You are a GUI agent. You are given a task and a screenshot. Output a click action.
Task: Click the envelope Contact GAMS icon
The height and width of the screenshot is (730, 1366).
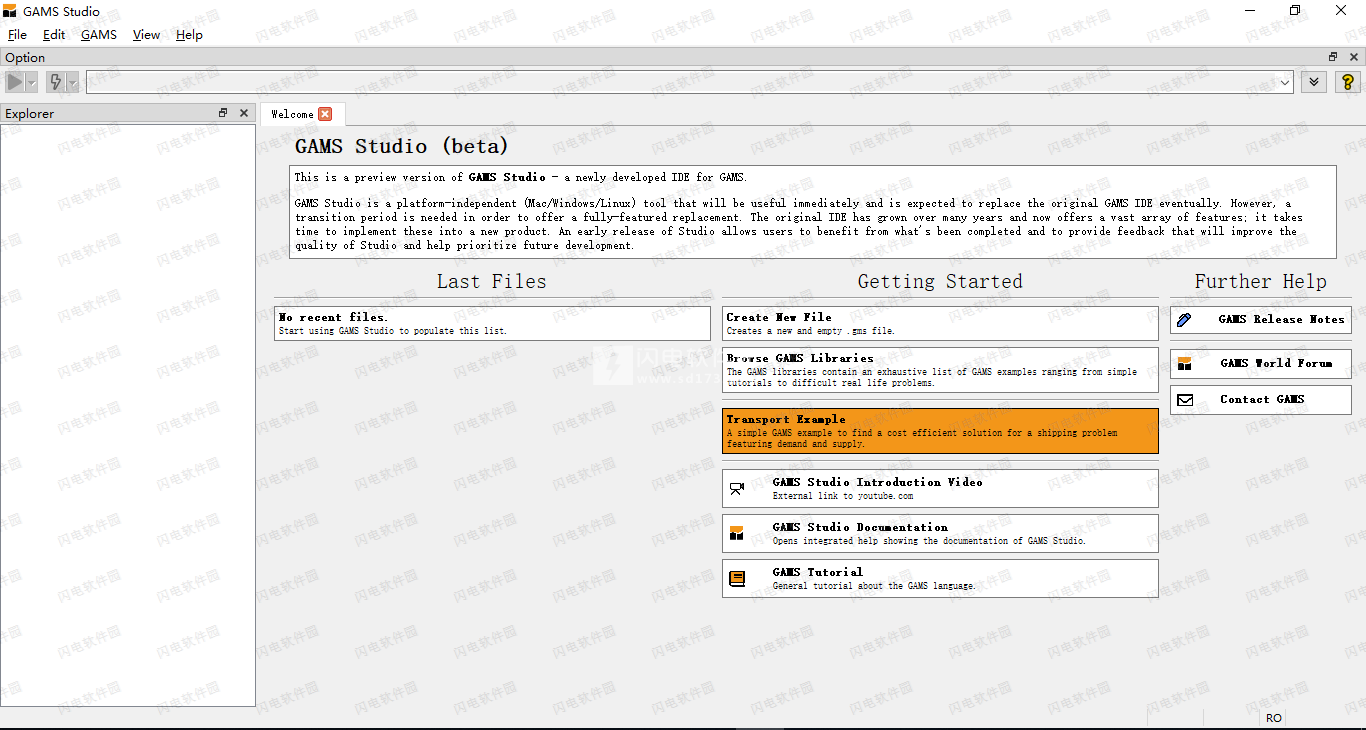pyautogui.click(x=1185, y=400)
